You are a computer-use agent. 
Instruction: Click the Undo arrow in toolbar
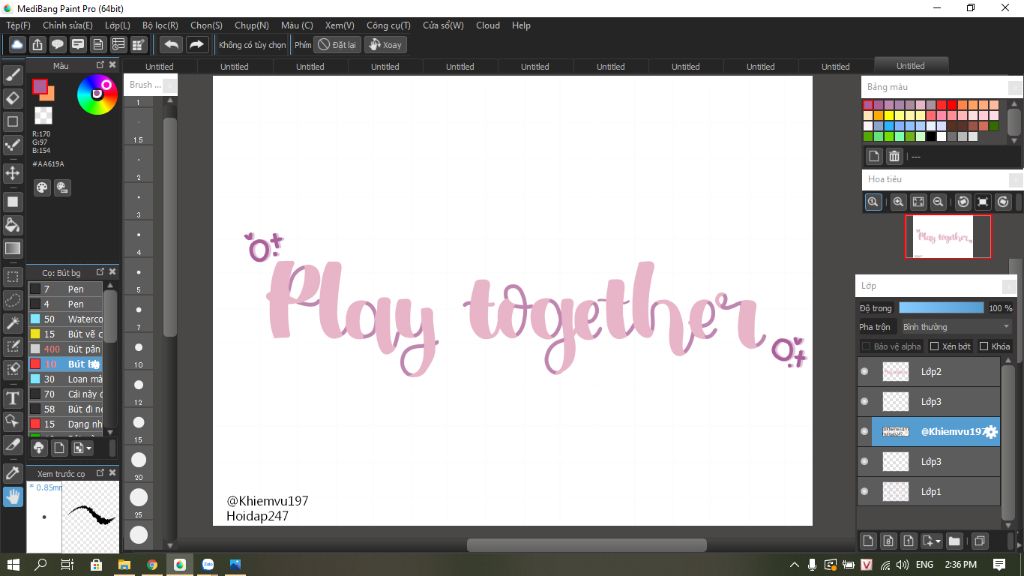[x=171, y=44]
